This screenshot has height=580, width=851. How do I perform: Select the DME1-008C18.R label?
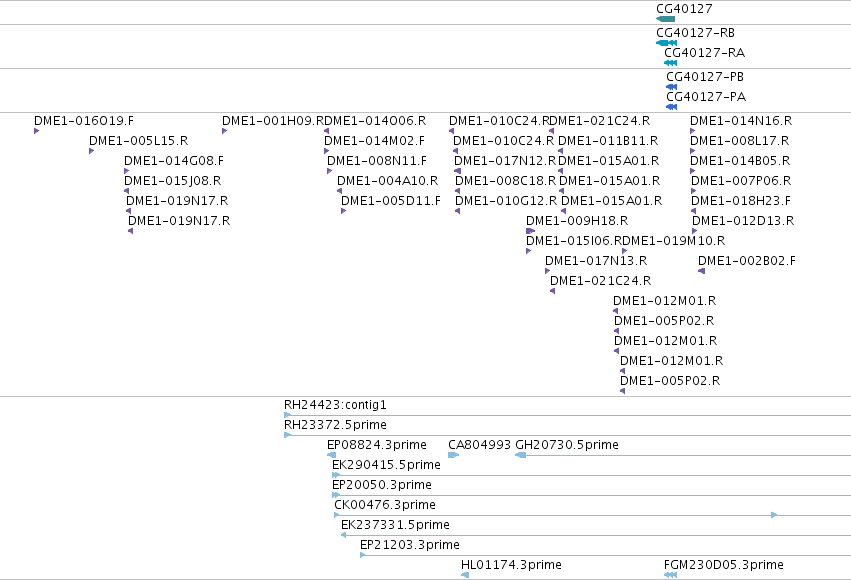pos(505,181)
